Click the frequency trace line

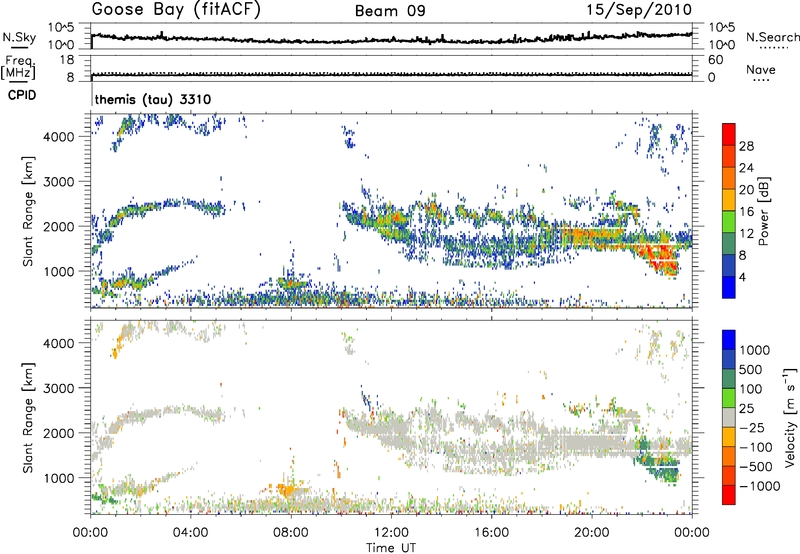click(x=391, y=74)
